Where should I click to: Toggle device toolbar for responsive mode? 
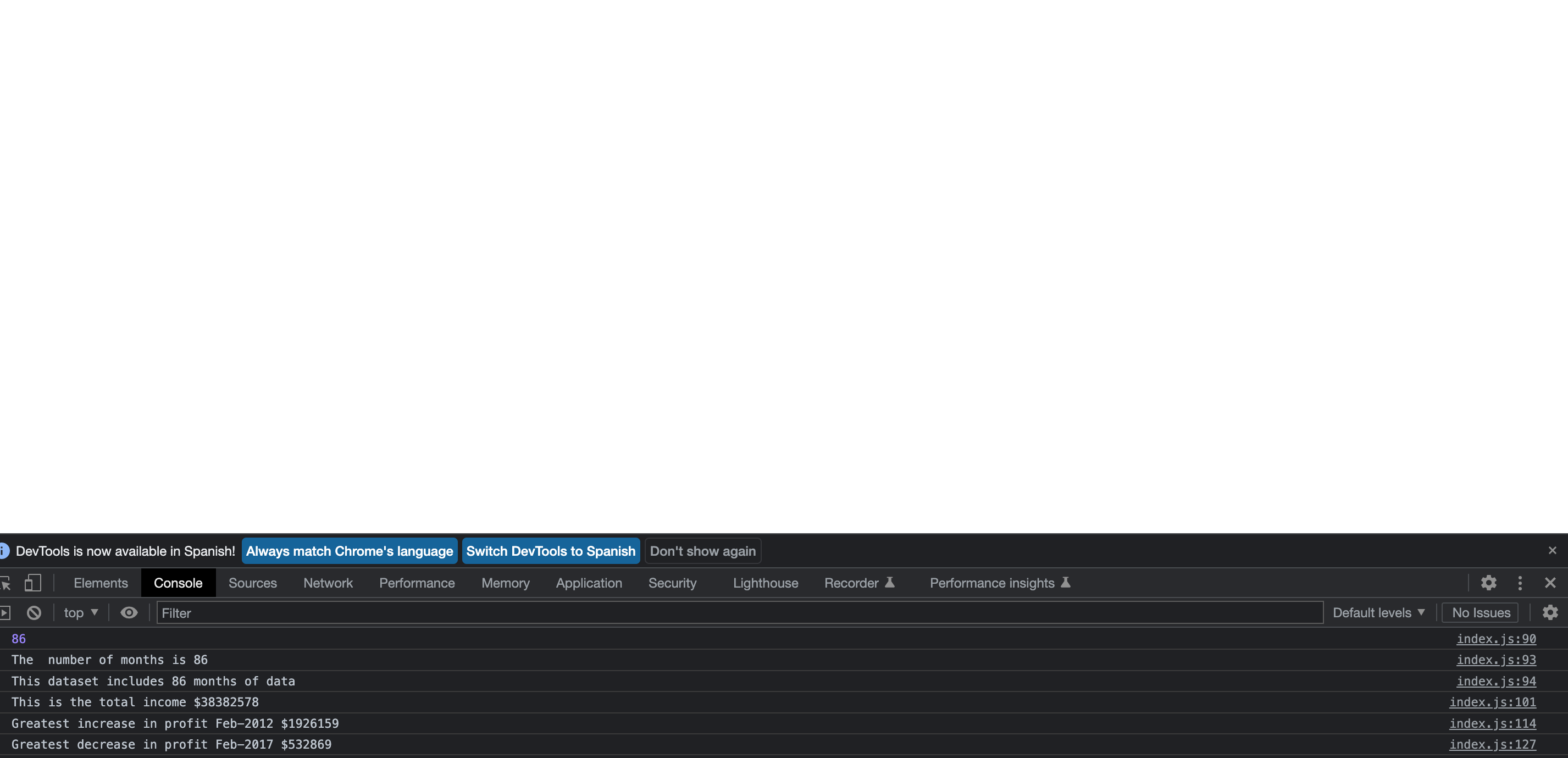click(34, 583)
